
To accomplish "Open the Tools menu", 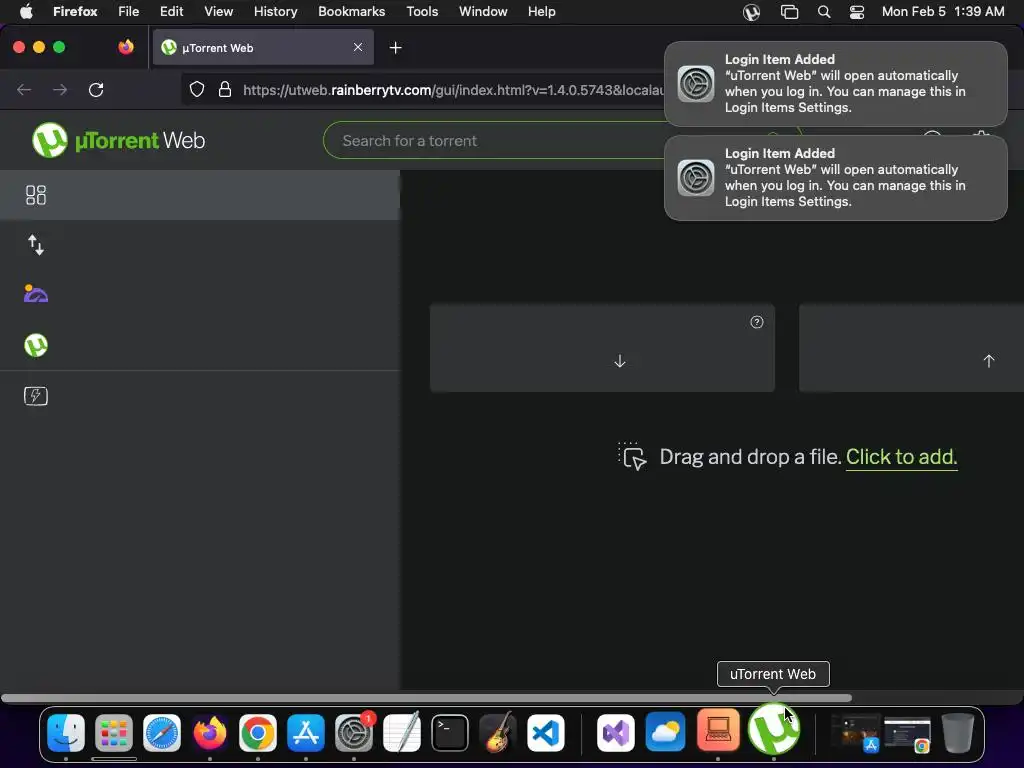I will (x=422, y=12).
